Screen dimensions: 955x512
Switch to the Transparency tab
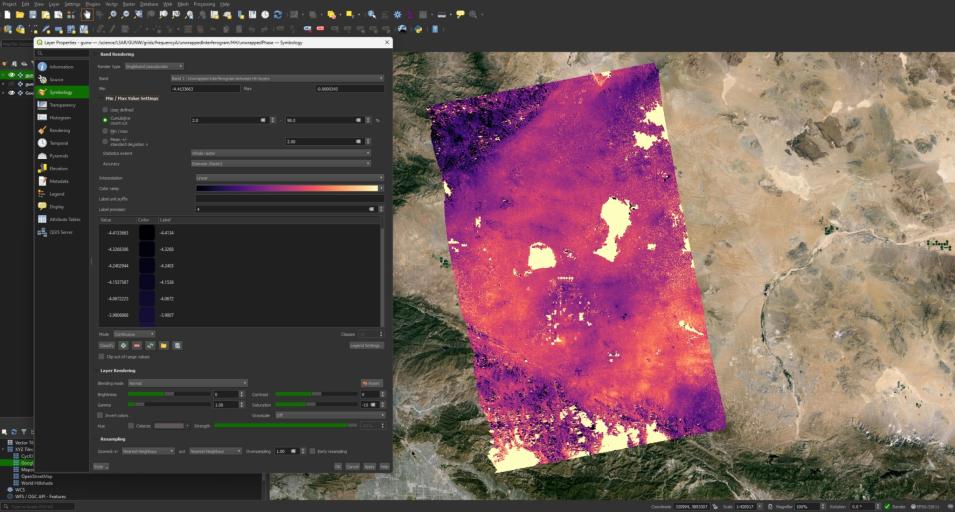coord(62,105)
